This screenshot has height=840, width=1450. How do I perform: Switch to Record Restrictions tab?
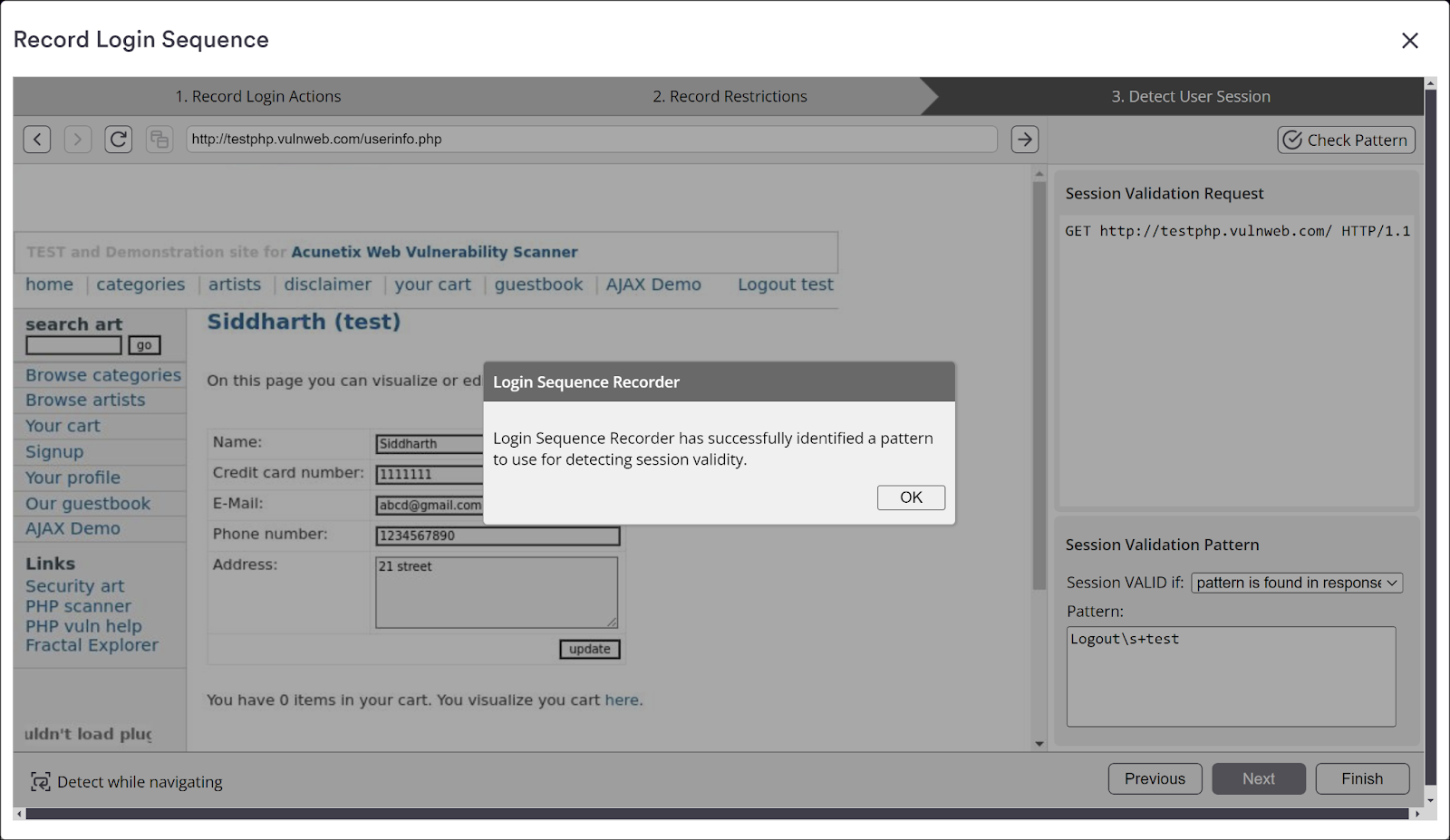point(729,96)
